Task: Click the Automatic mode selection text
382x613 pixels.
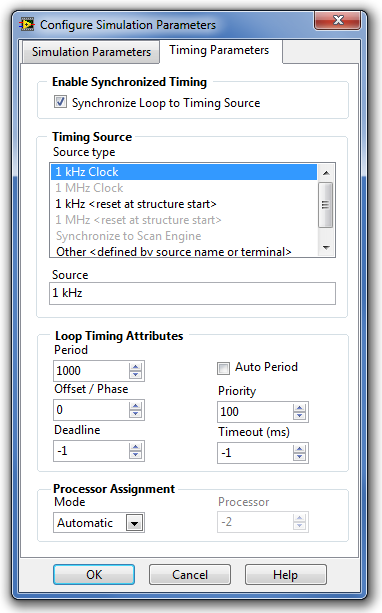Action: click(85, 523)
